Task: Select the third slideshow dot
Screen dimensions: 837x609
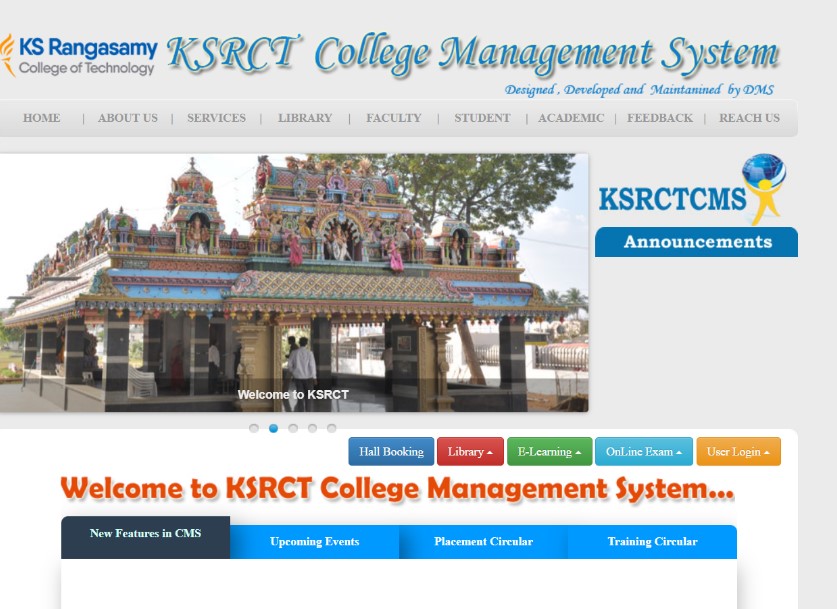Action: (x=293, y=428)
